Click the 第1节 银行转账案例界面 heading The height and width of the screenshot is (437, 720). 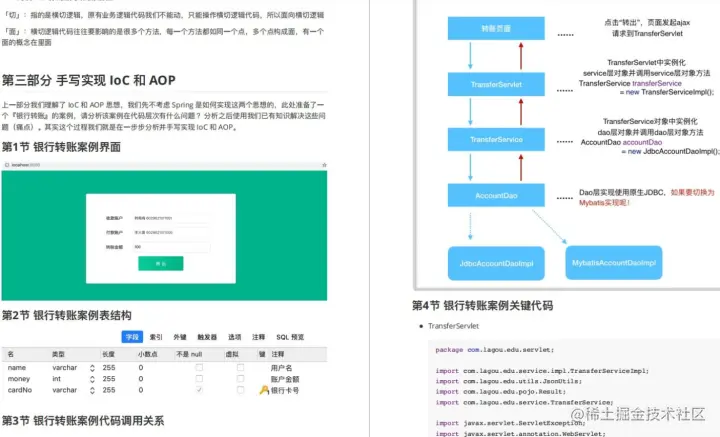[x=61, y=147]
